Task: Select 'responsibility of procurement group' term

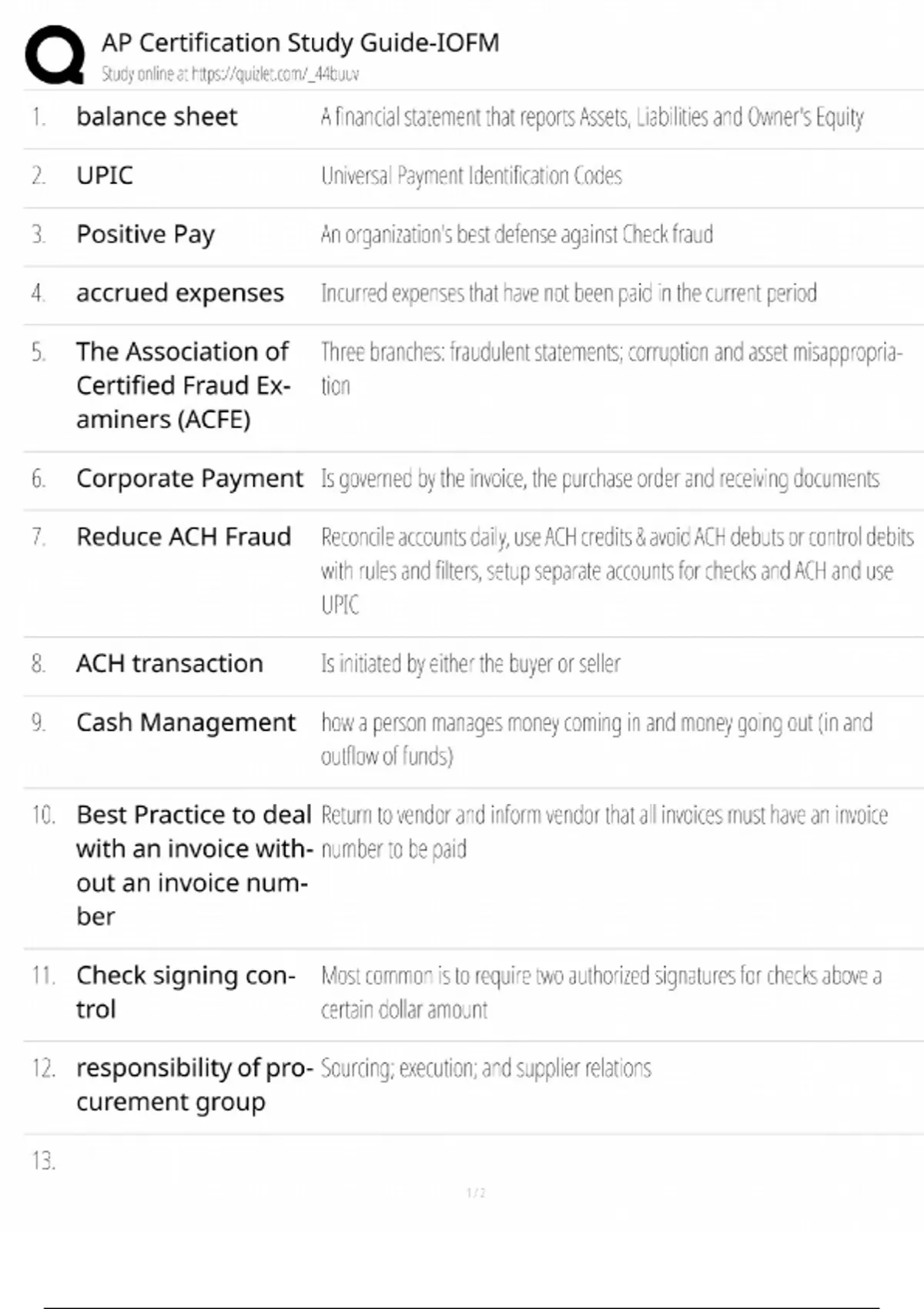Action: coord(194,1084)
